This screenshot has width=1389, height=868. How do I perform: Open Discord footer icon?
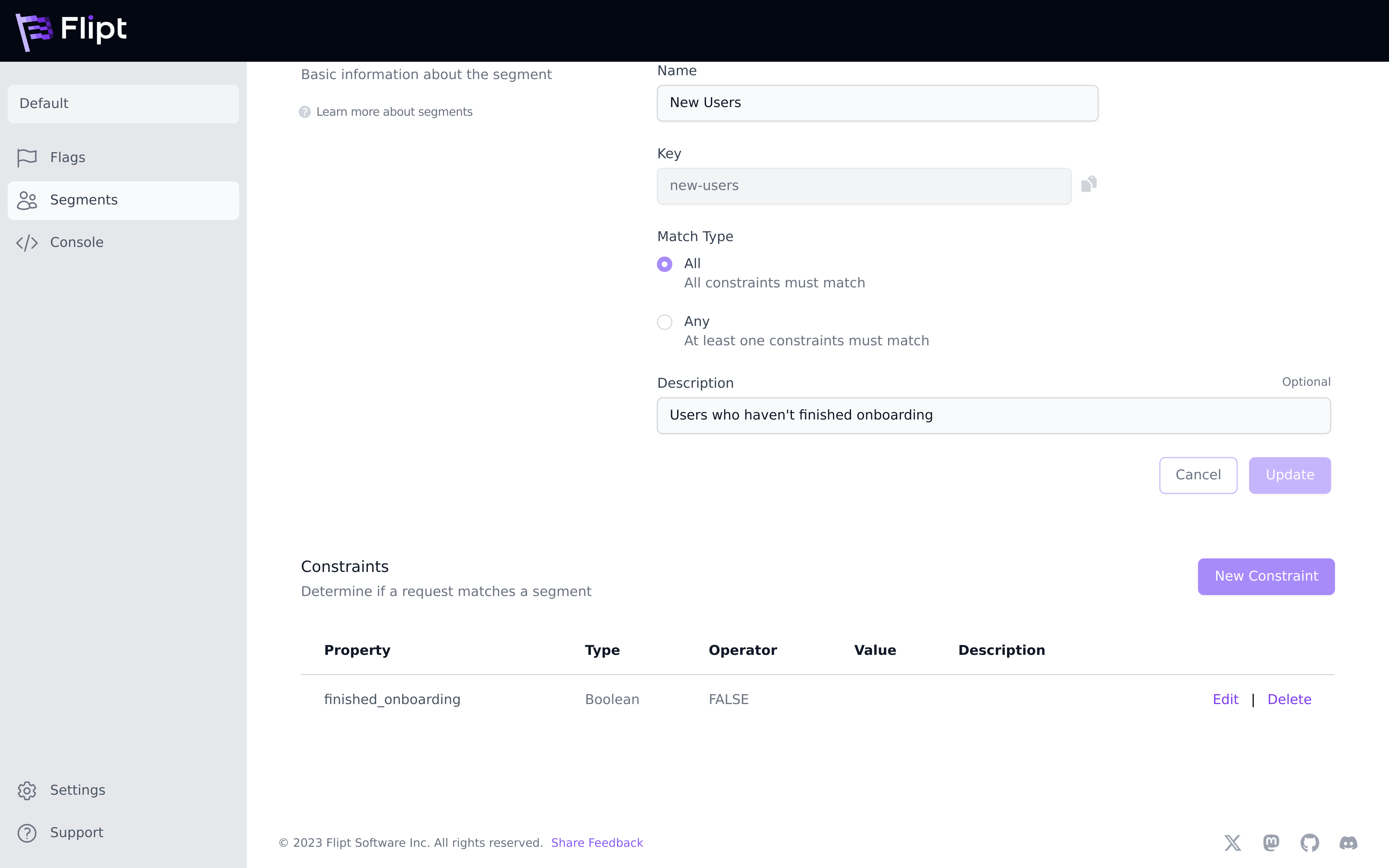coord(1348,843)
